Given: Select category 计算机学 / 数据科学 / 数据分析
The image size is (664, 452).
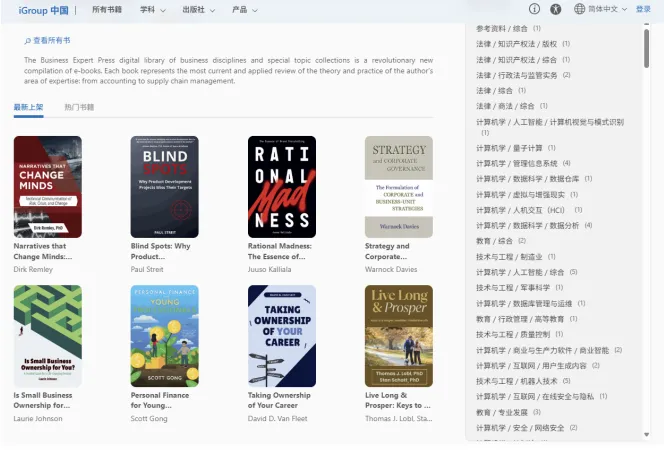Looking at the screenshot, I should (x=534, y=225).
